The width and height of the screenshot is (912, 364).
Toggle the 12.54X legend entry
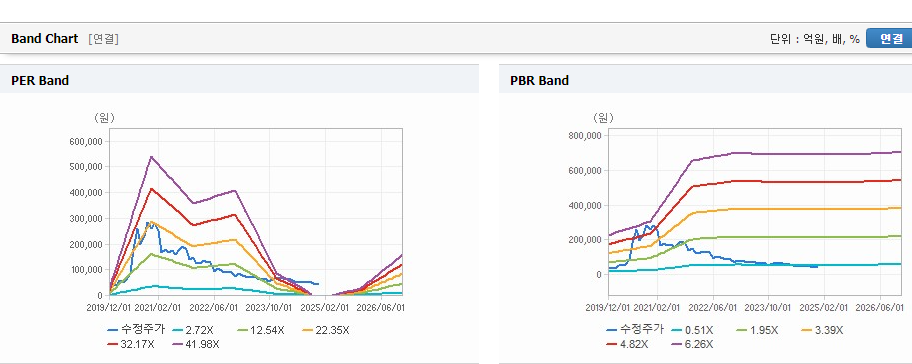click(260, 330)
